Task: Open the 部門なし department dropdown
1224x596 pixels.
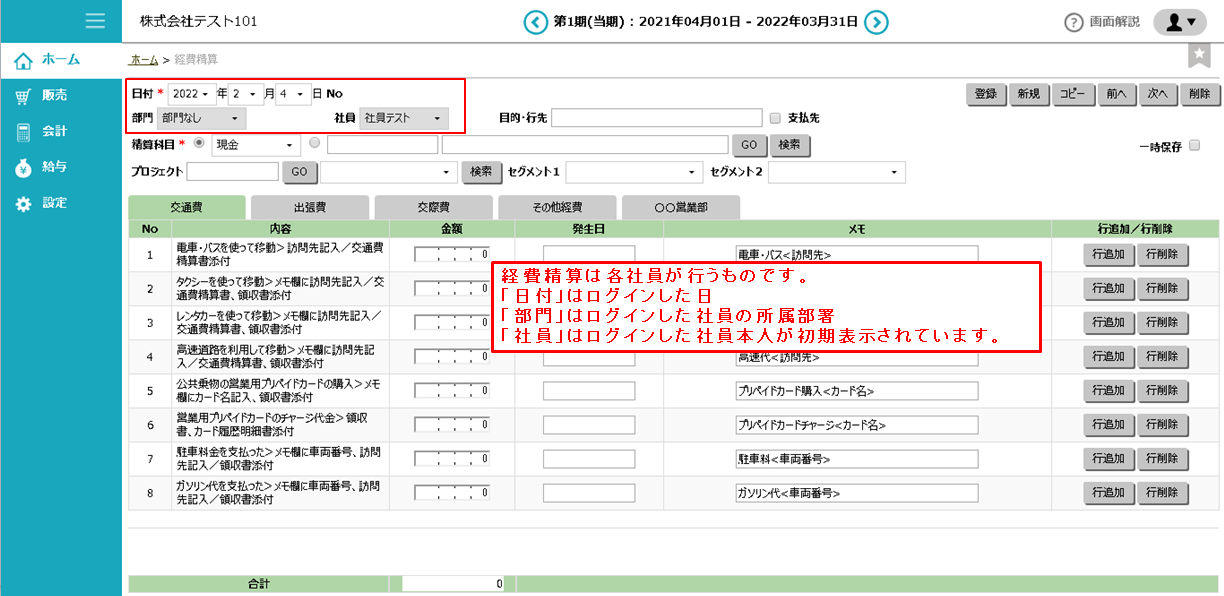Action: [201, 118]
